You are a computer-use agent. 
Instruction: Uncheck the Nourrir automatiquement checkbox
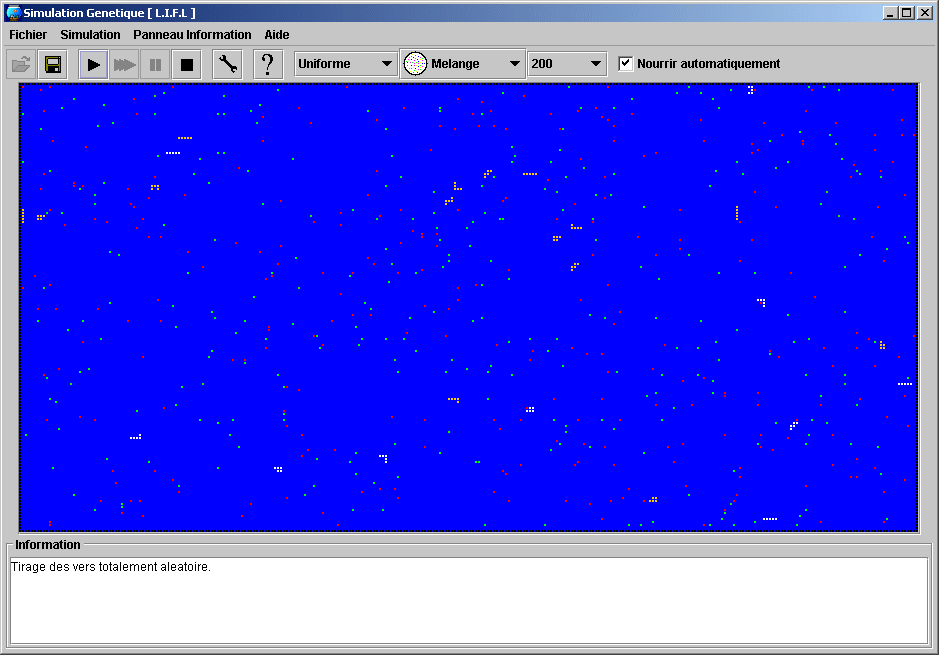point(626,64)
